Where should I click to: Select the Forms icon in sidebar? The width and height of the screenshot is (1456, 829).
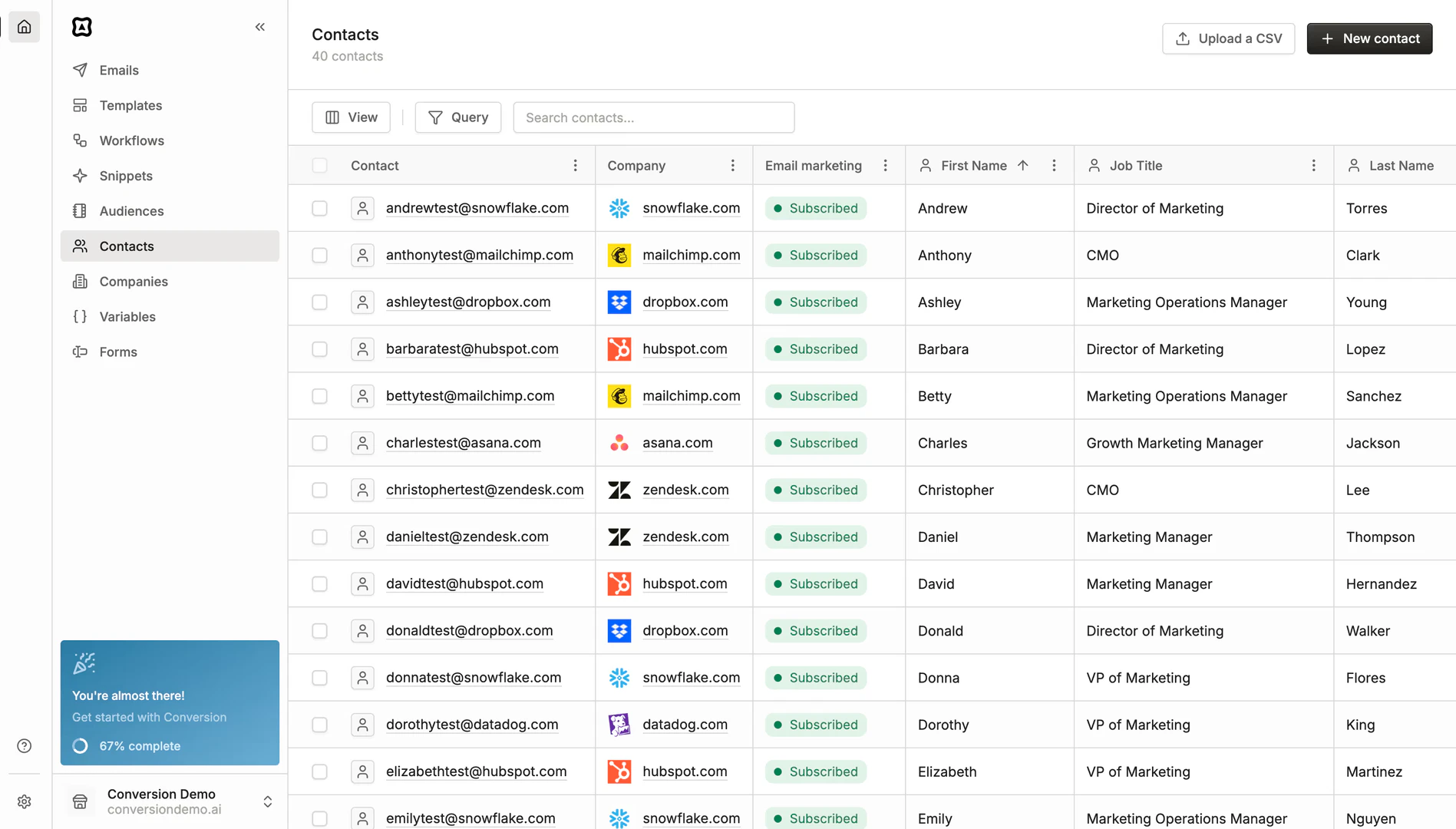(x=80, y=352)
